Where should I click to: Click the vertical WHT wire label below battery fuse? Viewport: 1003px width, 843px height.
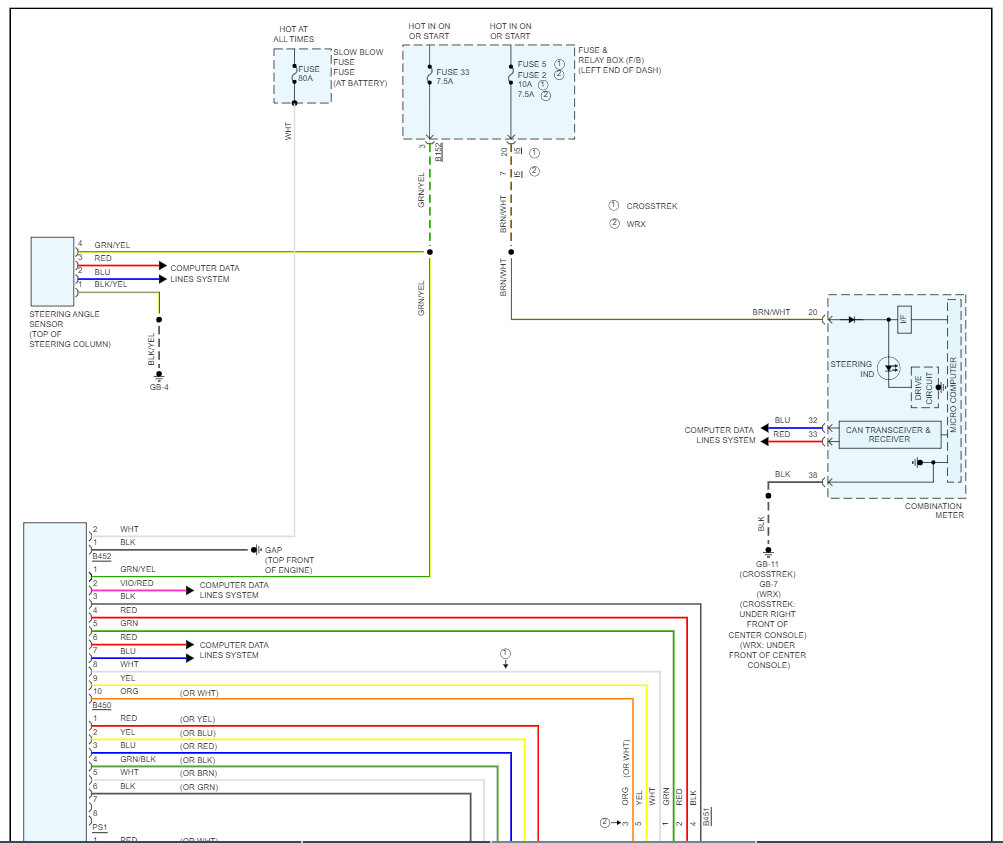click(288, 132)
